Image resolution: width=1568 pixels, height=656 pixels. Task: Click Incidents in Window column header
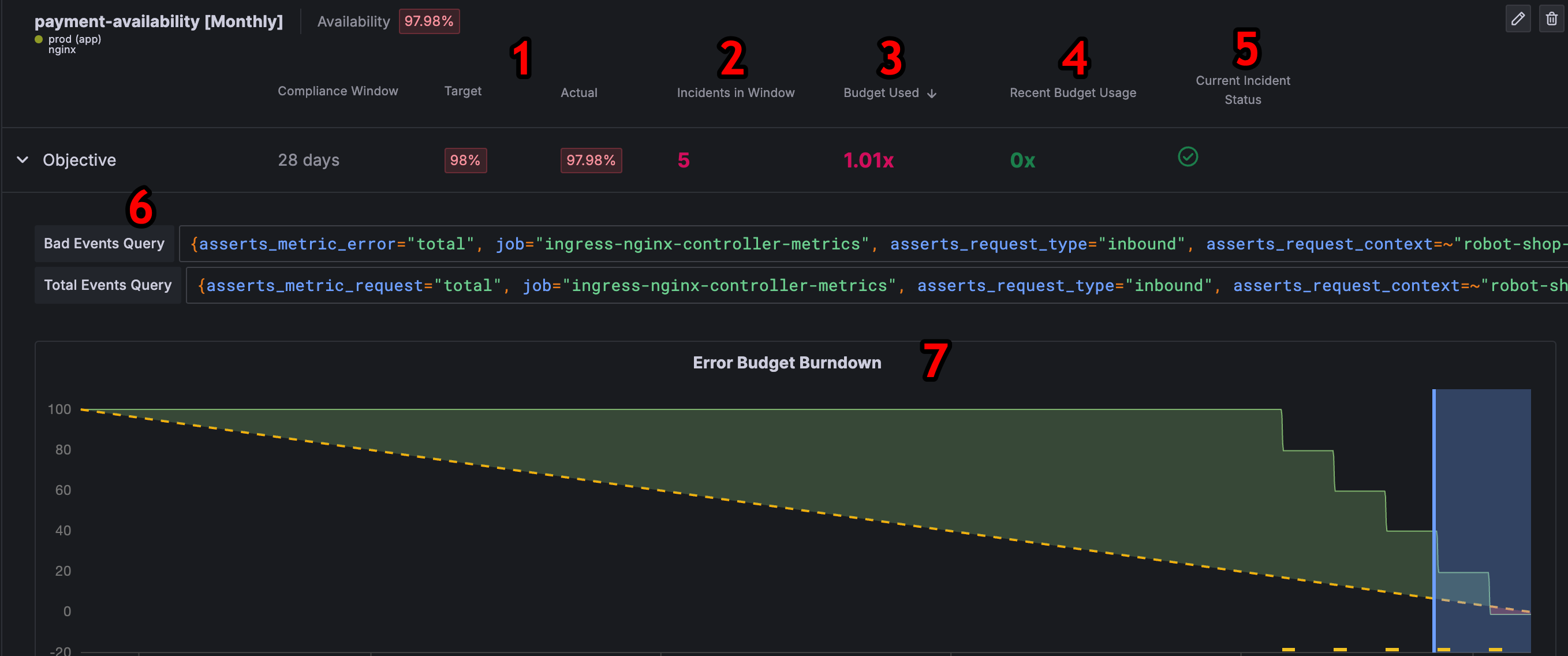tap(736, 92)
